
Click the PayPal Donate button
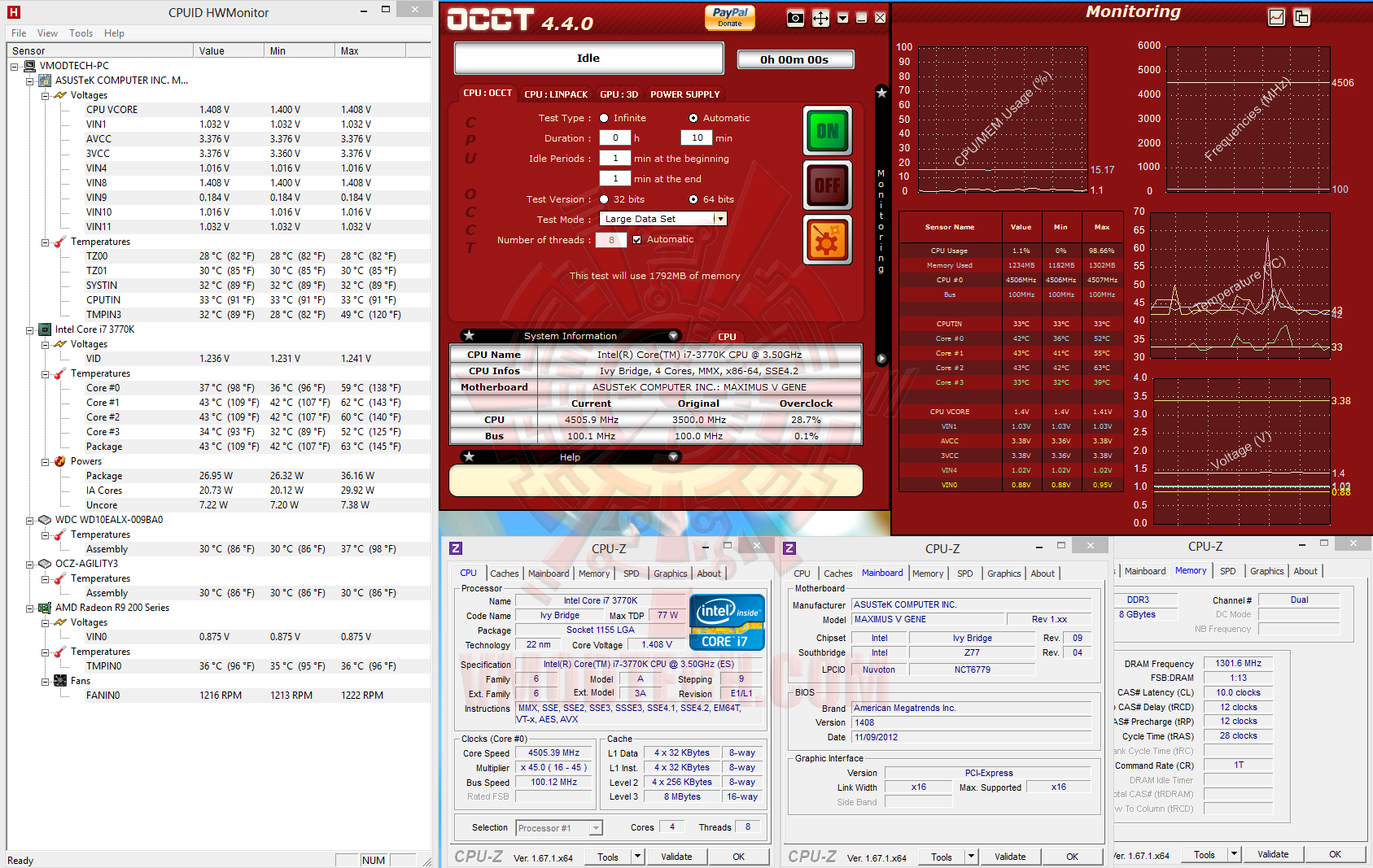[730, 17]
